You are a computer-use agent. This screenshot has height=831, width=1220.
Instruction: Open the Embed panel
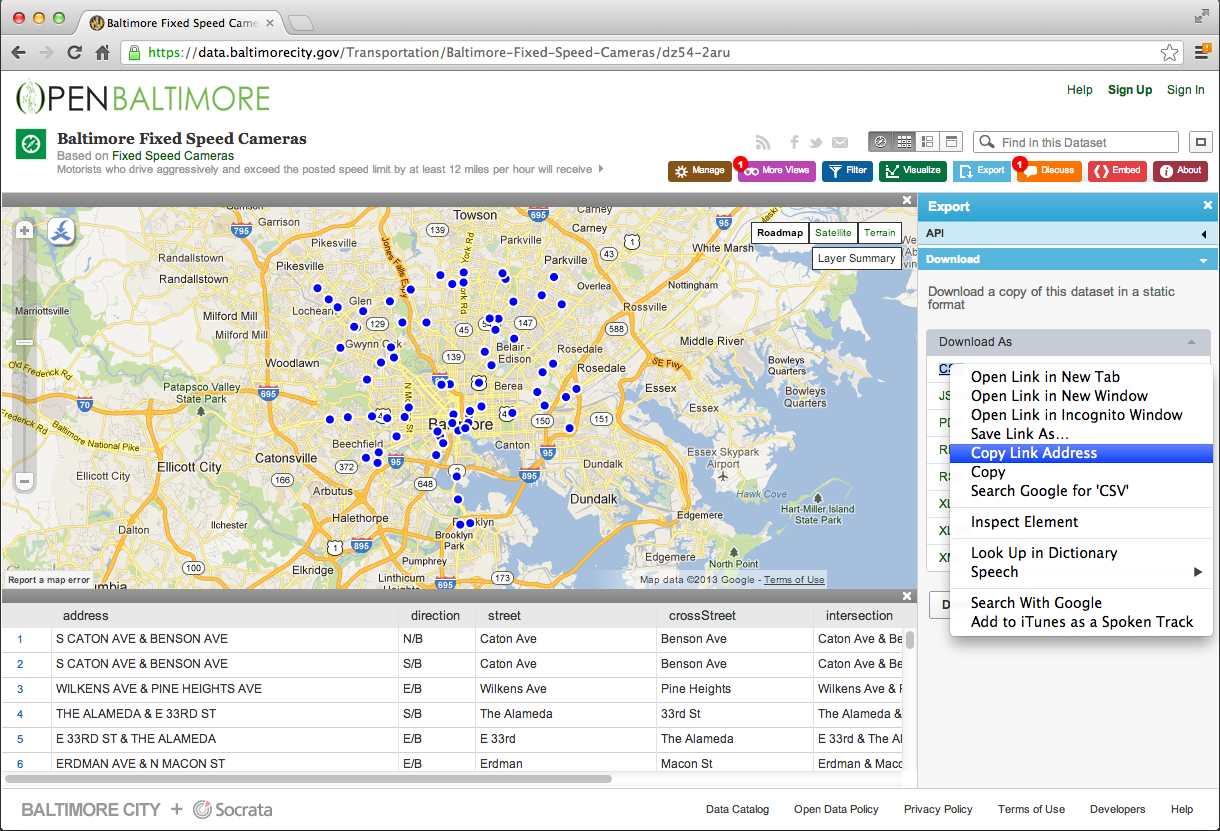tap(1118, 171)
